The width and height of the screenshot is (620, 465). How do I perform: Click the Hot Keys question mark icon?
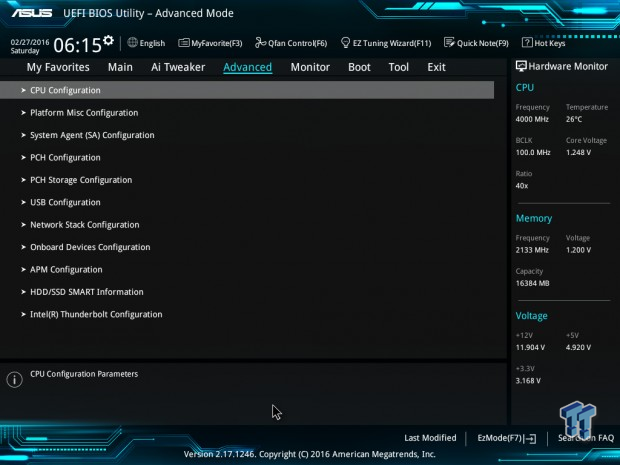click(527, 43)
